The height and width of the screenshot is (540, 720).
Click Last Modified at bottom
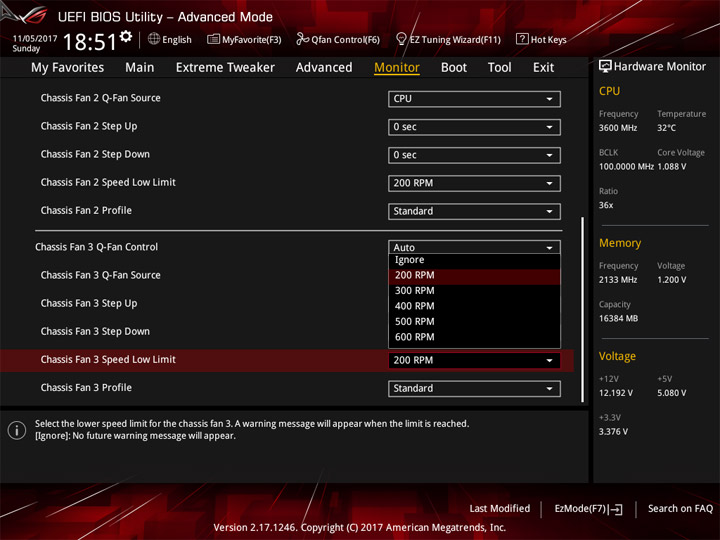[x=500, y=508]
